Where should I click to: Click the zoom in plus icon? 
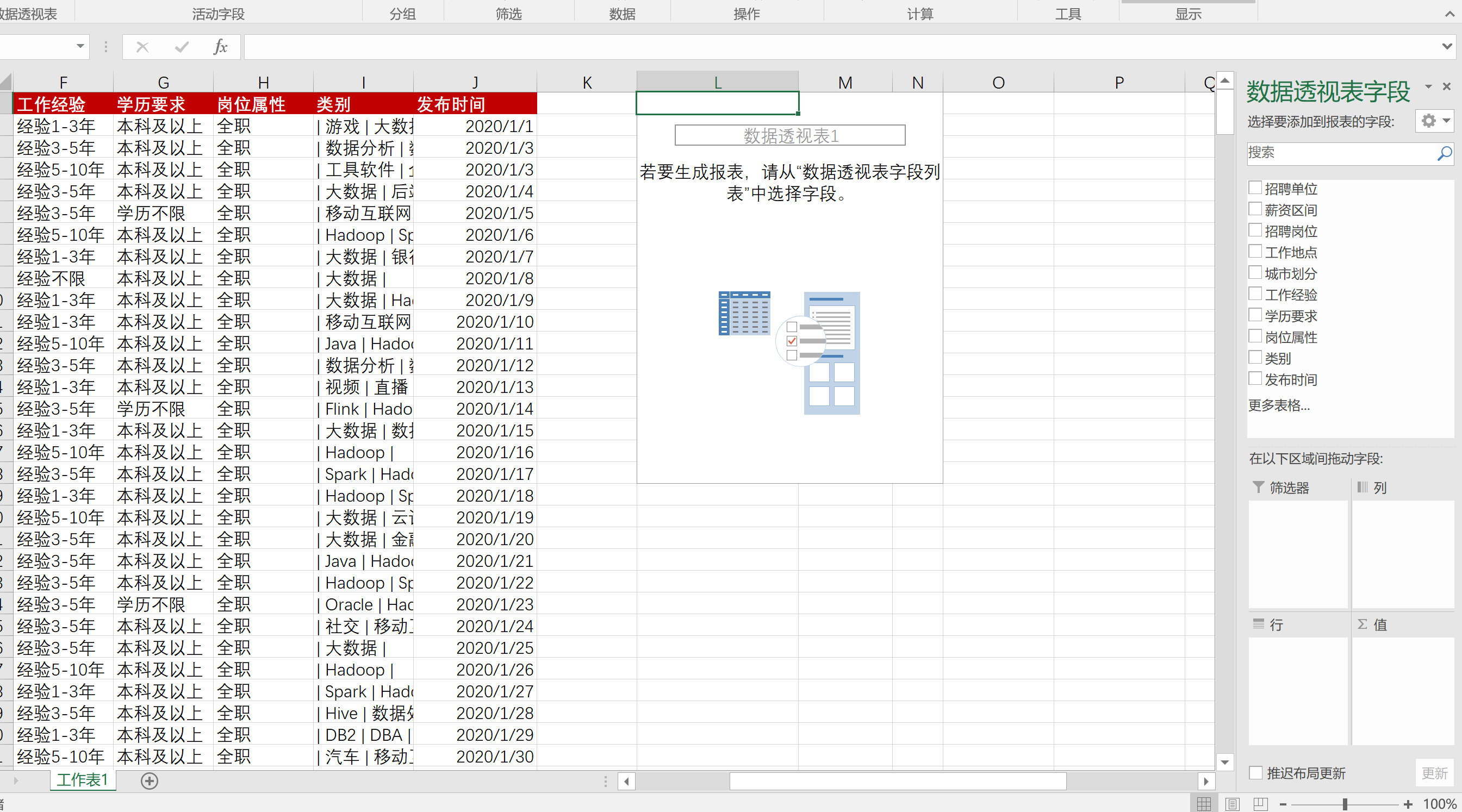tap(1408, 804)
